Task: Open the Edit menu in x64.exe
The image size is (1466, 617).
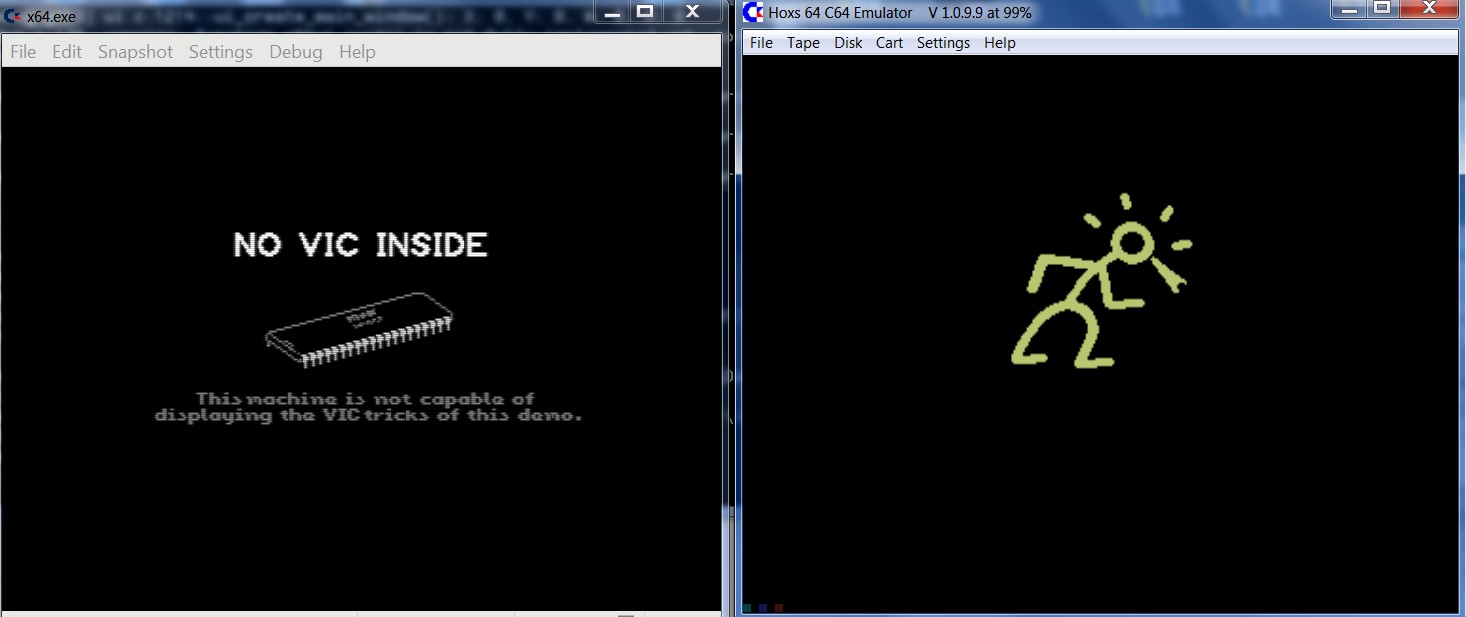Action: (67, 52)
